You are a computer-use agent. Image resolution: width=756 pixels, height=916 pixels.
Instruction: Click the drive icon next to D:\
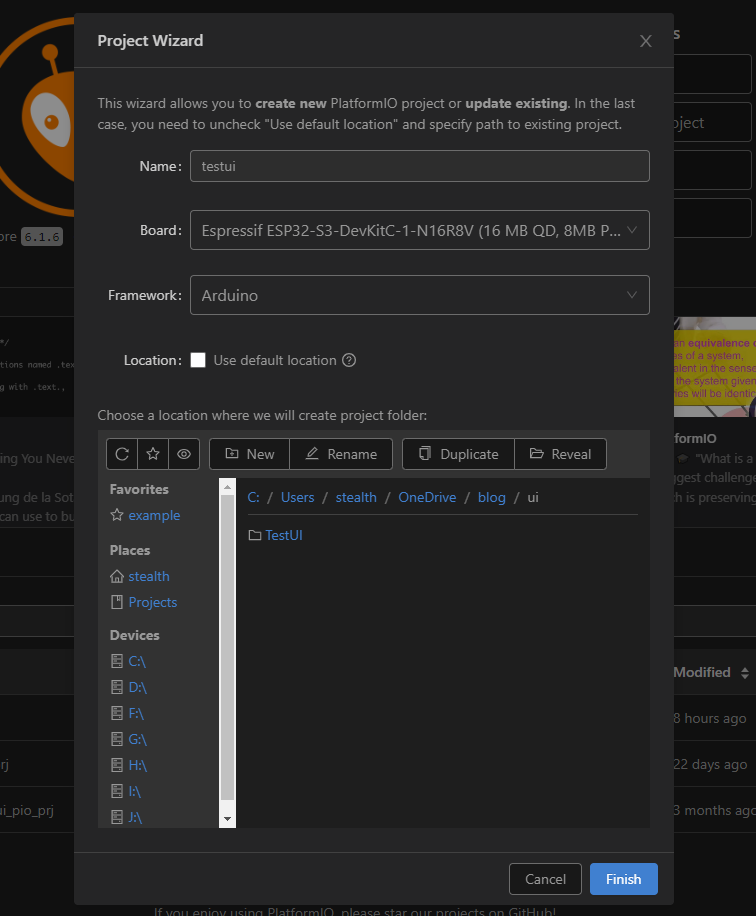117,687
